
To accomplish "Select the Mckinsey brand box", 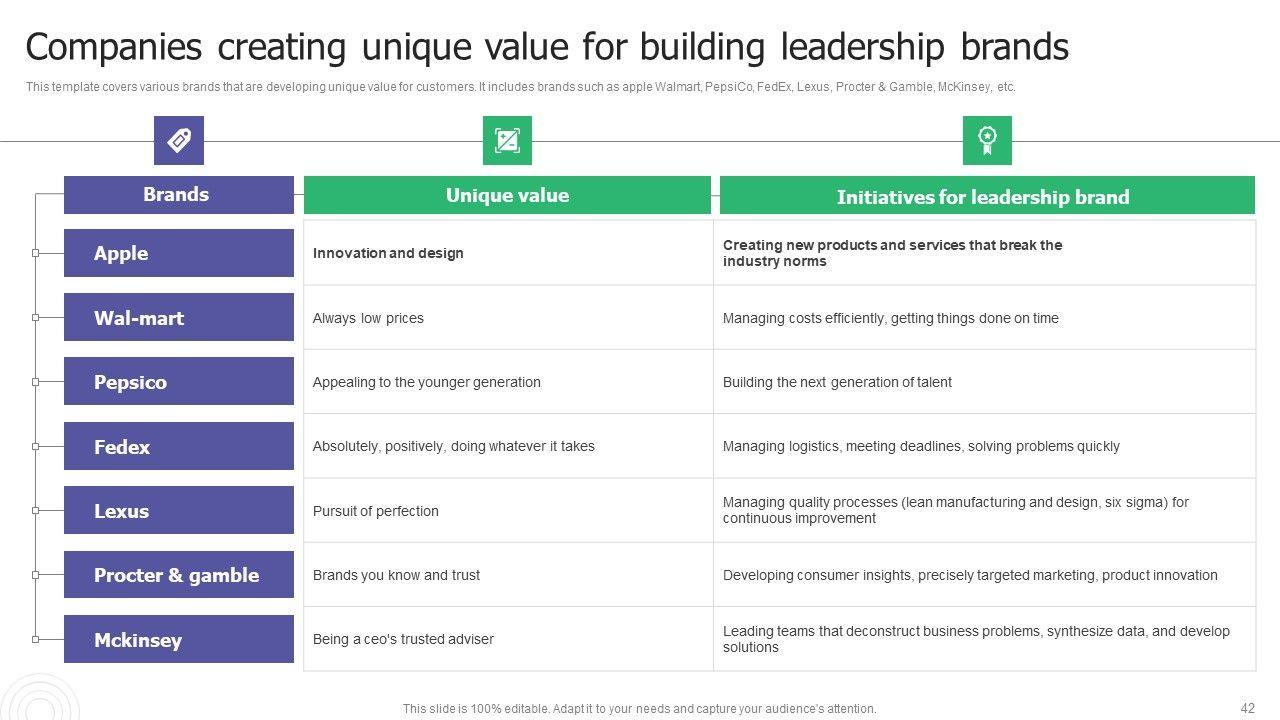I will (178, 639).
